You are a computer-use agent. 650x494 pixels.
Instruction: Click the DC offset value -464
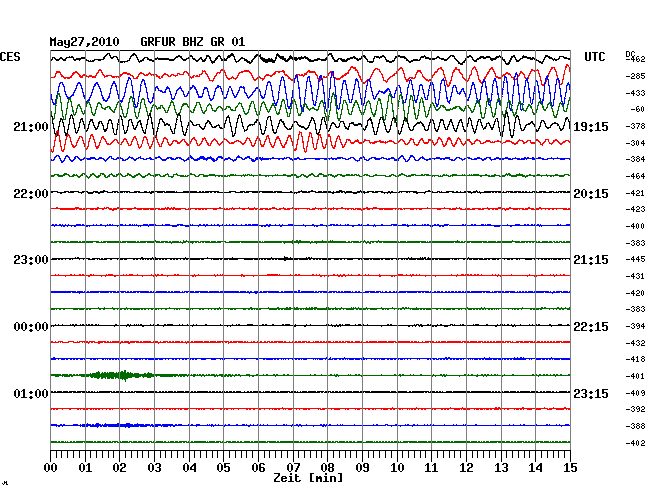[x=635, y=176]
